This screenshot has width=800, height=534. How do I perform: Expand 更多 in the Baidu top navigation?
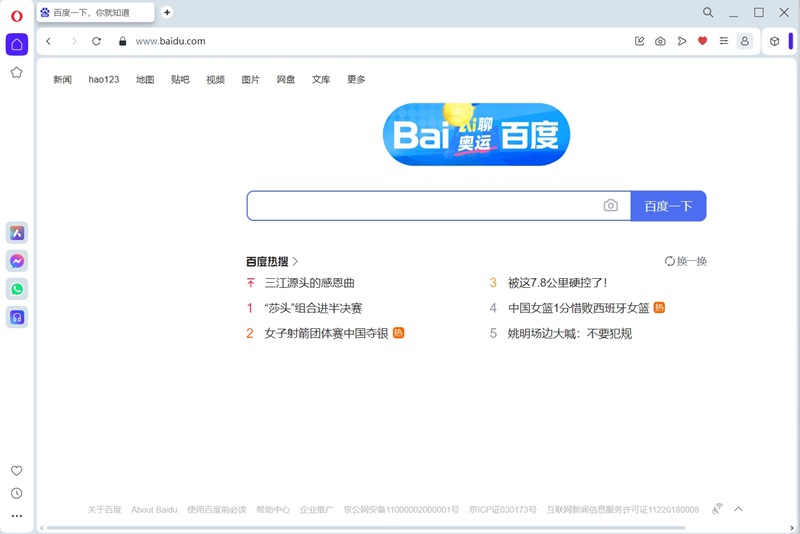click(x=356, y=80)
